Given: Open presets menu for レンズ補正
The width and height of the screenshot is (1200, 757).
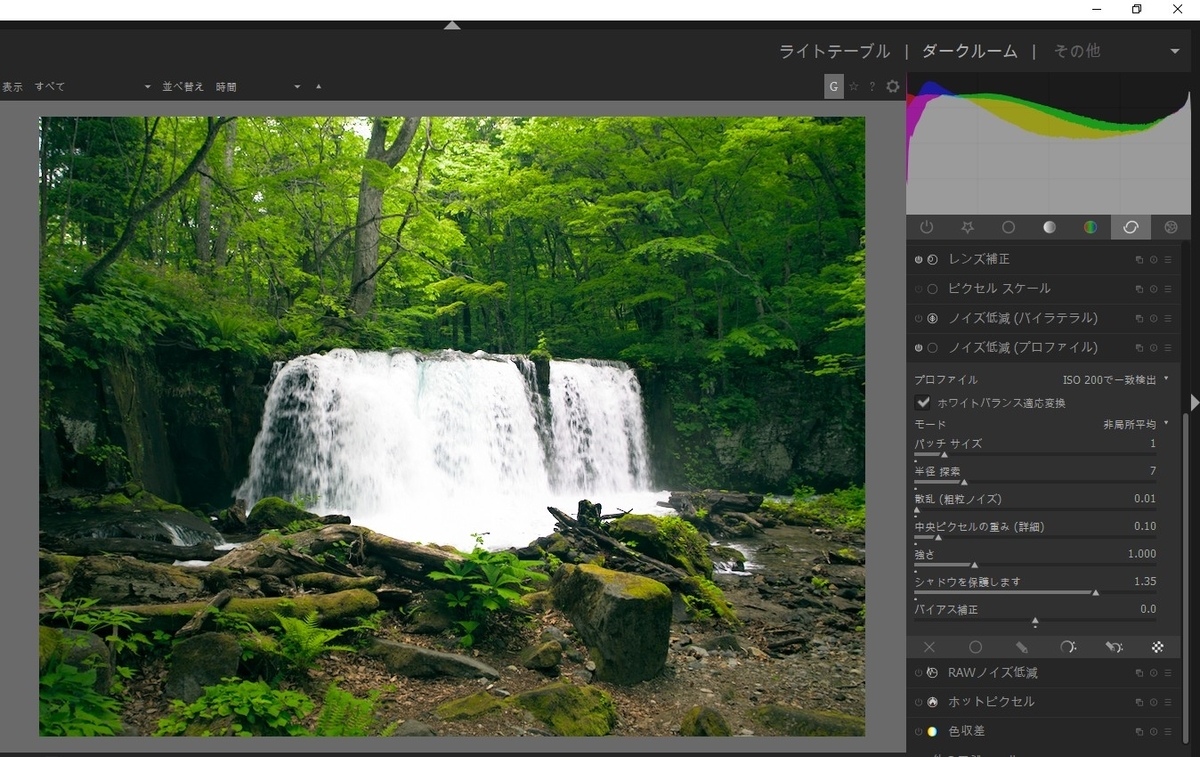Looking at the screenshot, I should tap(1167, 260).
